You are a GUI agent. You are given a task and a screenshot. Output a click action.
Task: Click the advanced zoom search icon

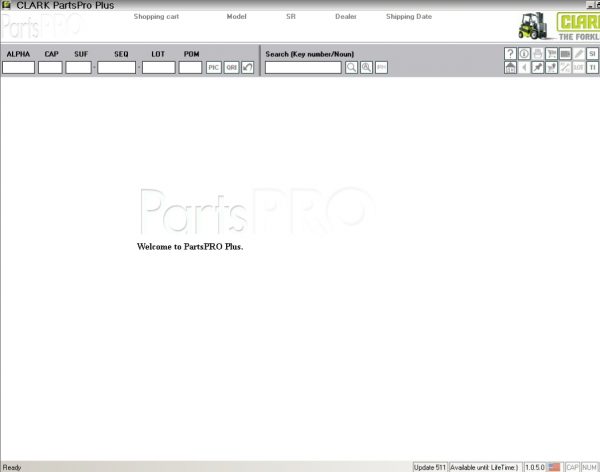click(x=366, y=67)
